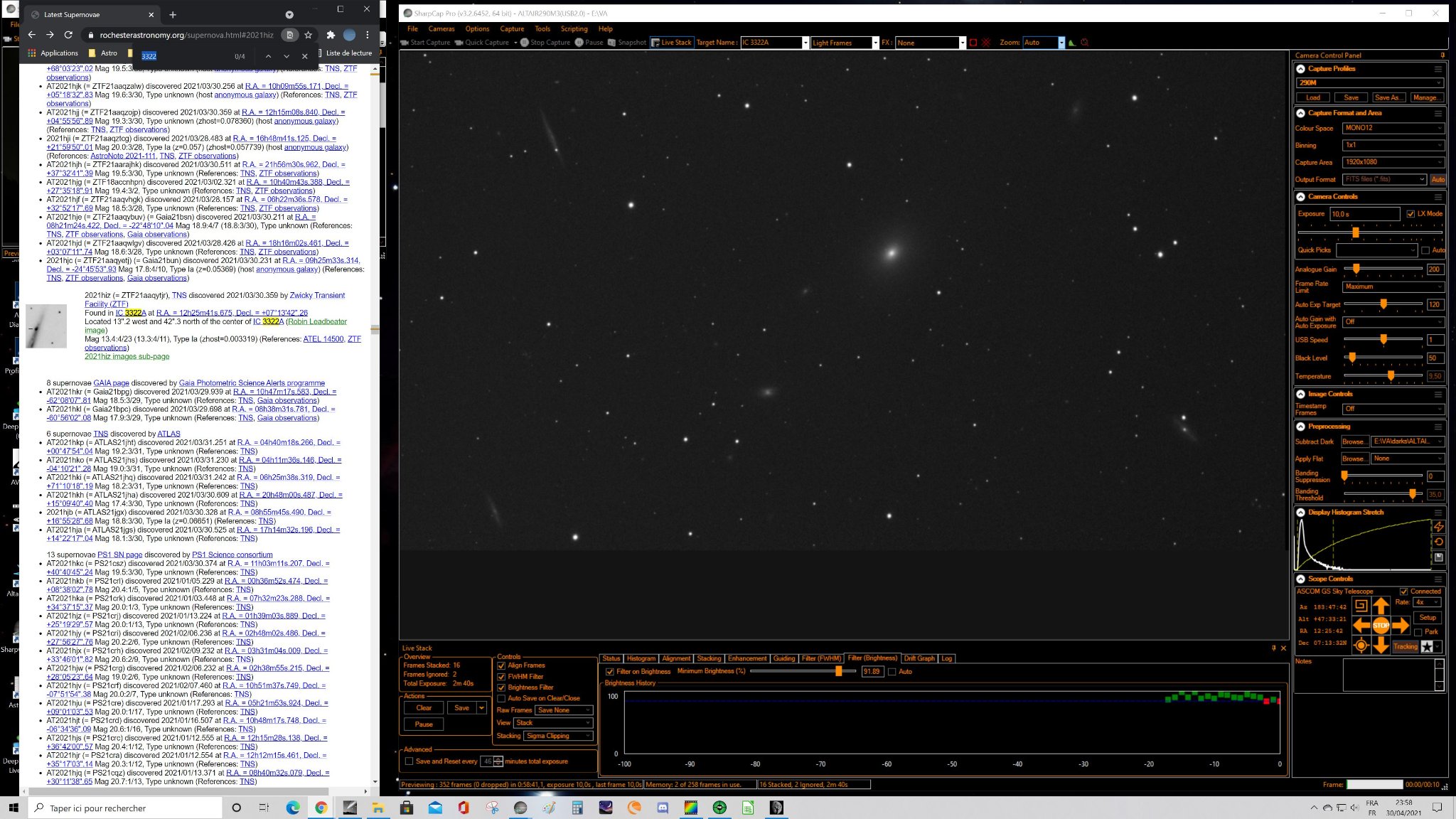
Task: Click the crosshair target icon in Scope Controls
Action: 1361,646
